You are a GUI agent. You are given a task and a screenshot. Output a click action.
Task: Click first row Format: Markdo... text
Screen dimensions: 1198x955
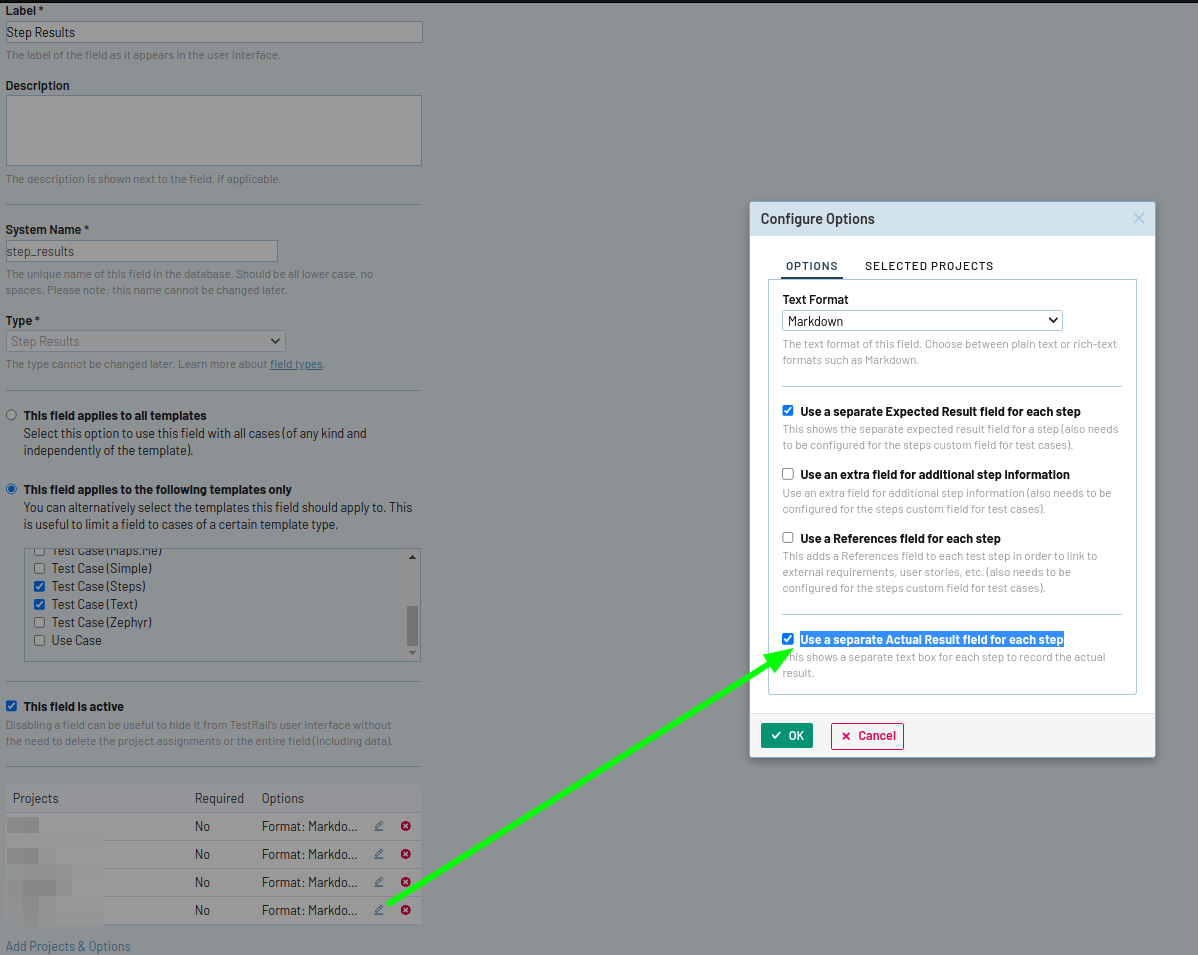click(309, 826)
